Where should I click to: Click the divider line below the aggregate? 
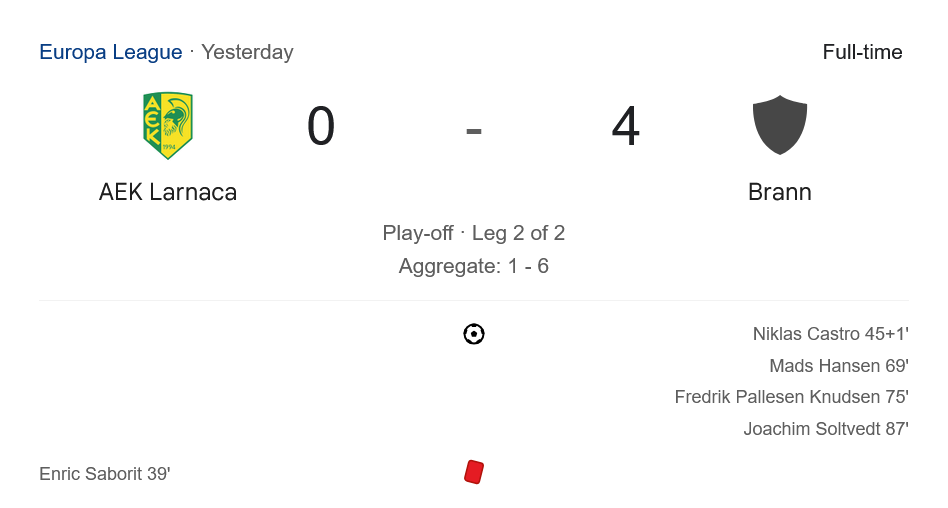click(474, 300)
